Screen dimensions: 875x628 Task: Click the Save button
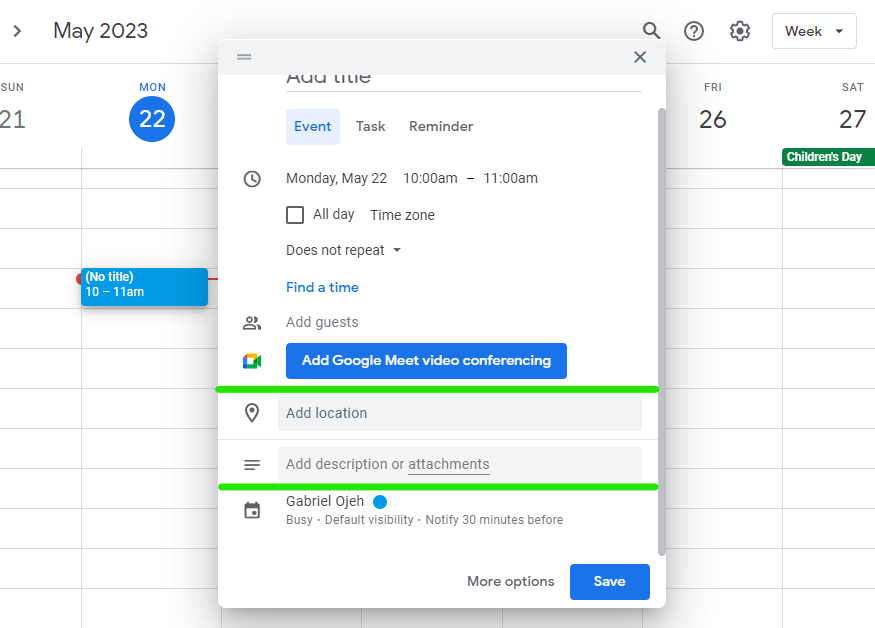coord(609,581)
